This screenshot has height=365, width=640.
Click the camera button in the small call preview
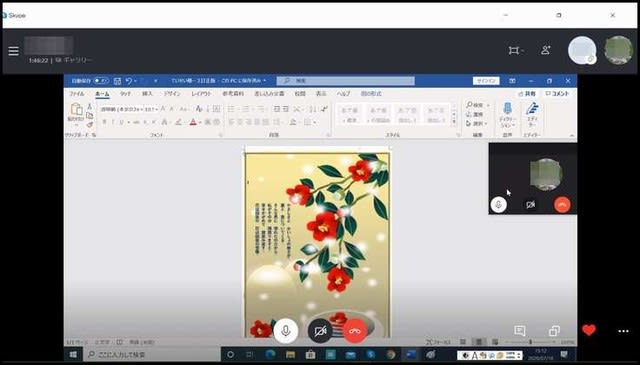[530, 205]
